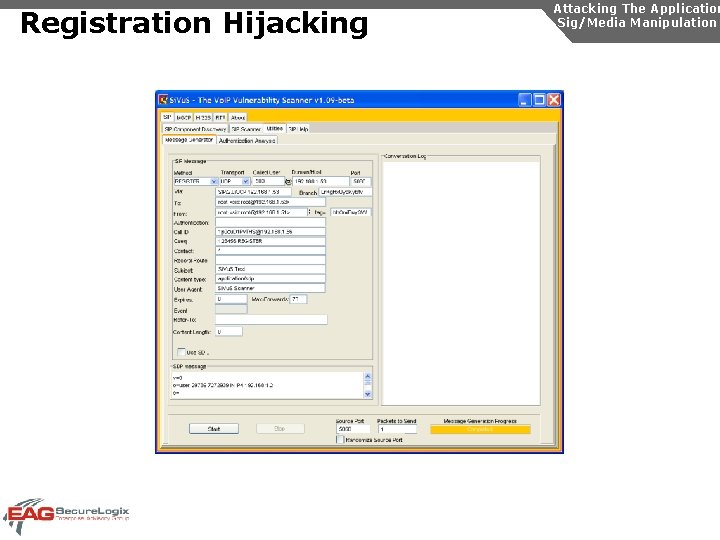
Task: Click the Message Generation Progress bar
Action: [480, 429]
